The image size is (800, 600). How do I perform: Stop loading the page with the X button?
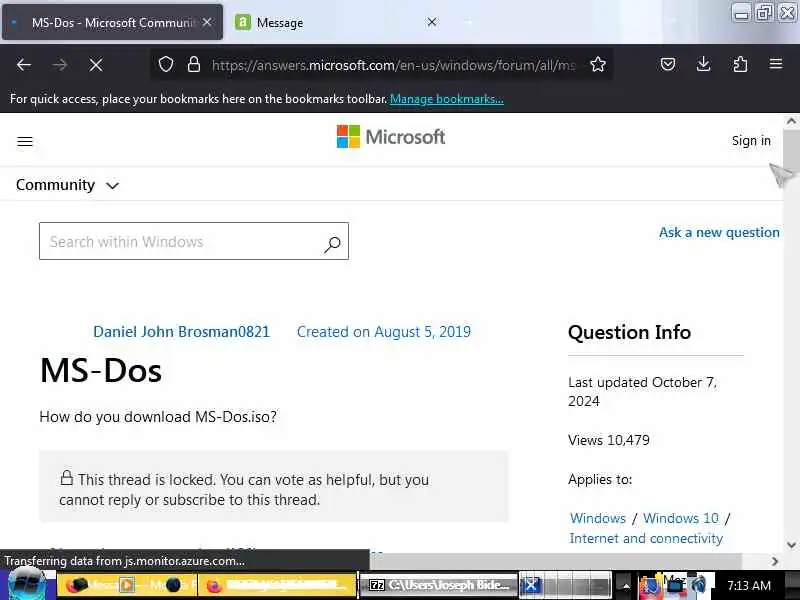[95, 65]
